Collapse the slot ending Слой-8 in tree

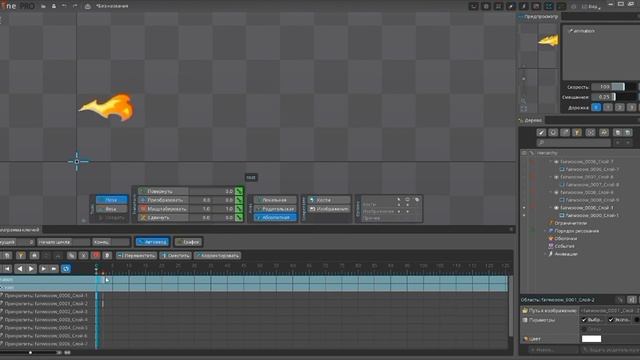tap(551, 177)
